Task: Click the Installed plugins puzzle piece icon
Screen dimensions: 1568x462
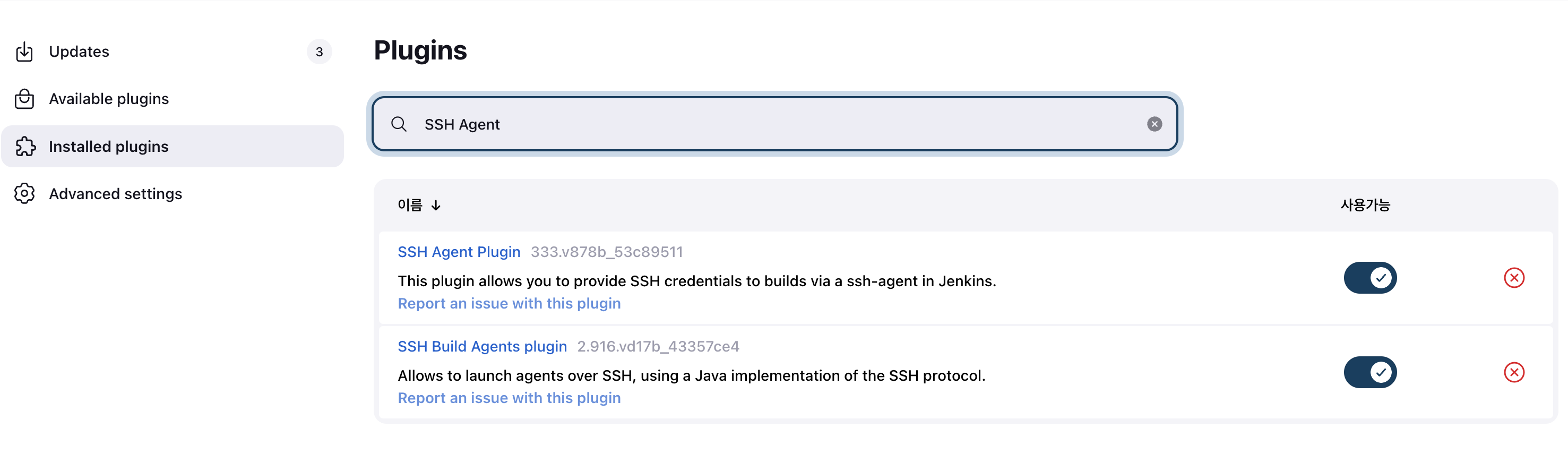Action: [25, 147]
